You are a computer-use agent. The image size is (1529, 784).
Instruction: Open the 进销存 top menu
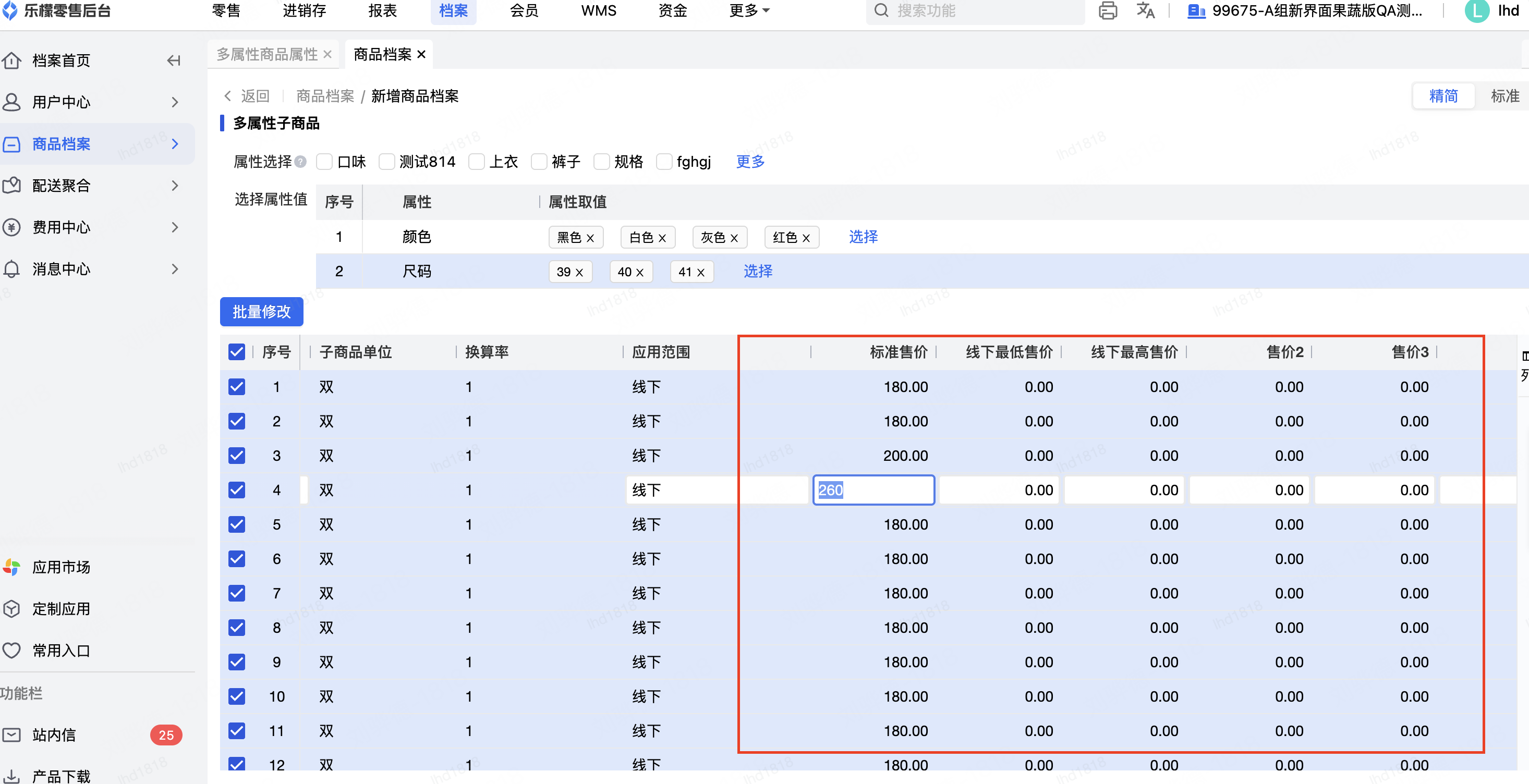click(x=304, y=10)
